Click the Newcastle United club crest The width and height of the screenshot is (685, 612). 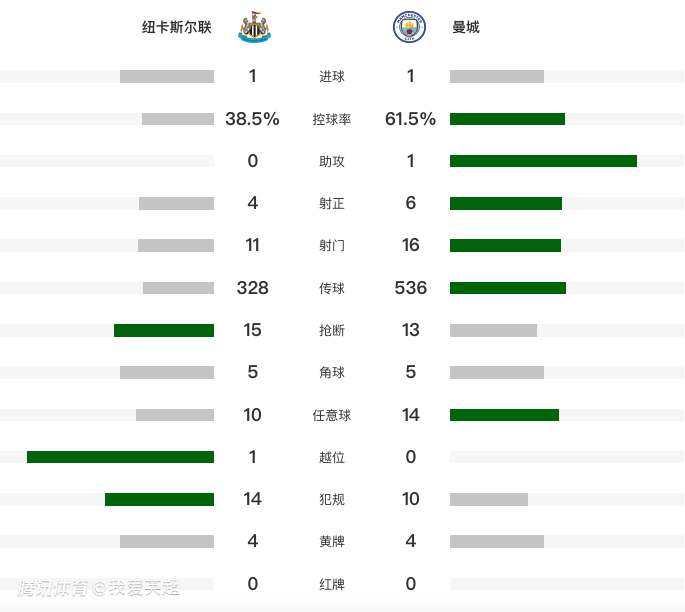[x=254, y=27]
